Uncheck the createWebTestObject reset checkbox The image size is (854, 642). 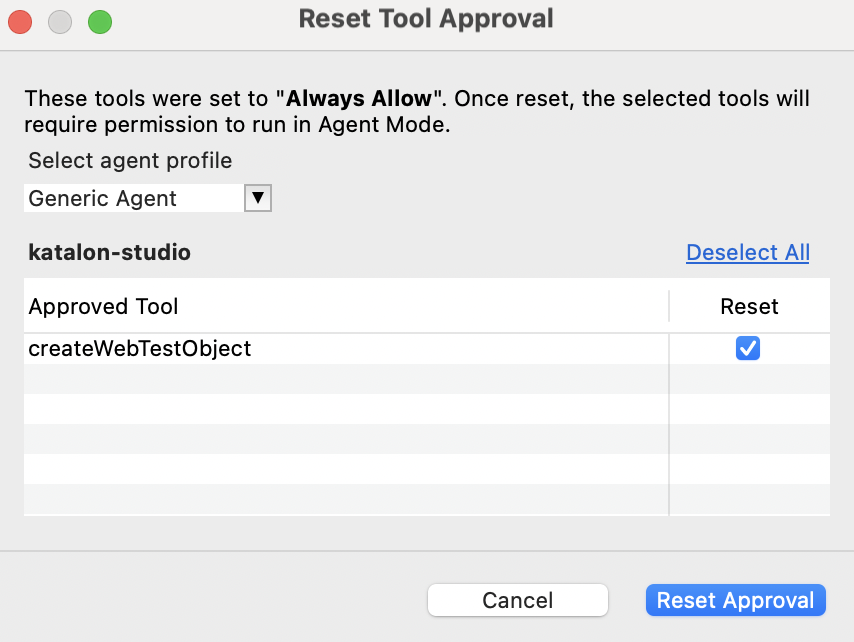748,348
